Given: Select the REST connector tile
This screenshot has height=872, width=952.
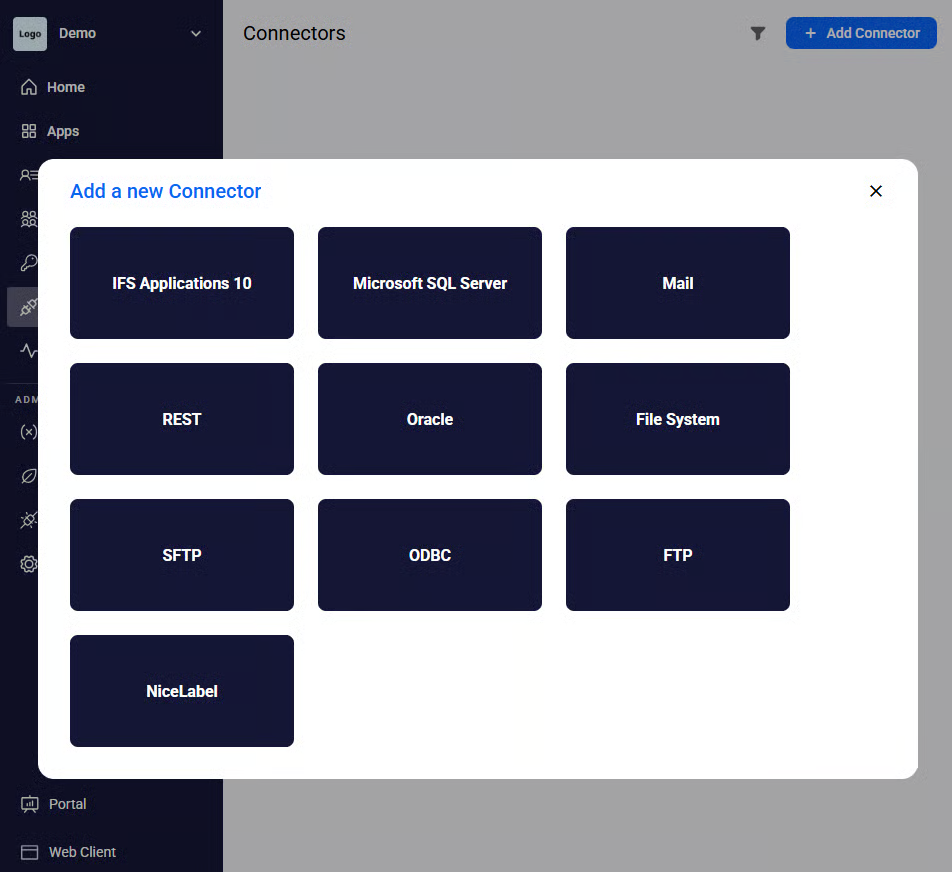Looking at the screenshot, I should [x=182, y=419].
